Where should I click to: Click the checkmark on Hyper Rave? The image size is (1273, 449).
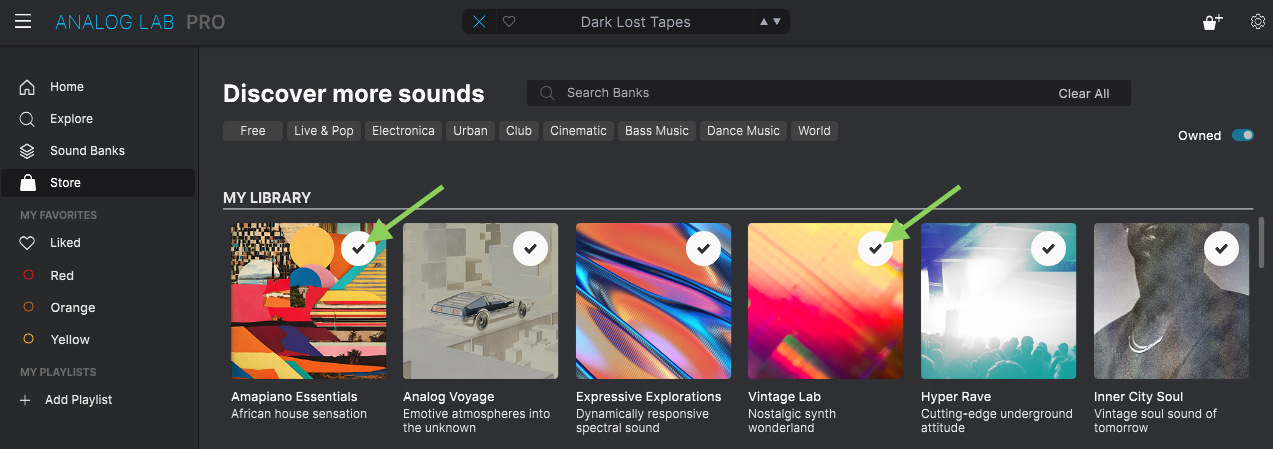1048,248
